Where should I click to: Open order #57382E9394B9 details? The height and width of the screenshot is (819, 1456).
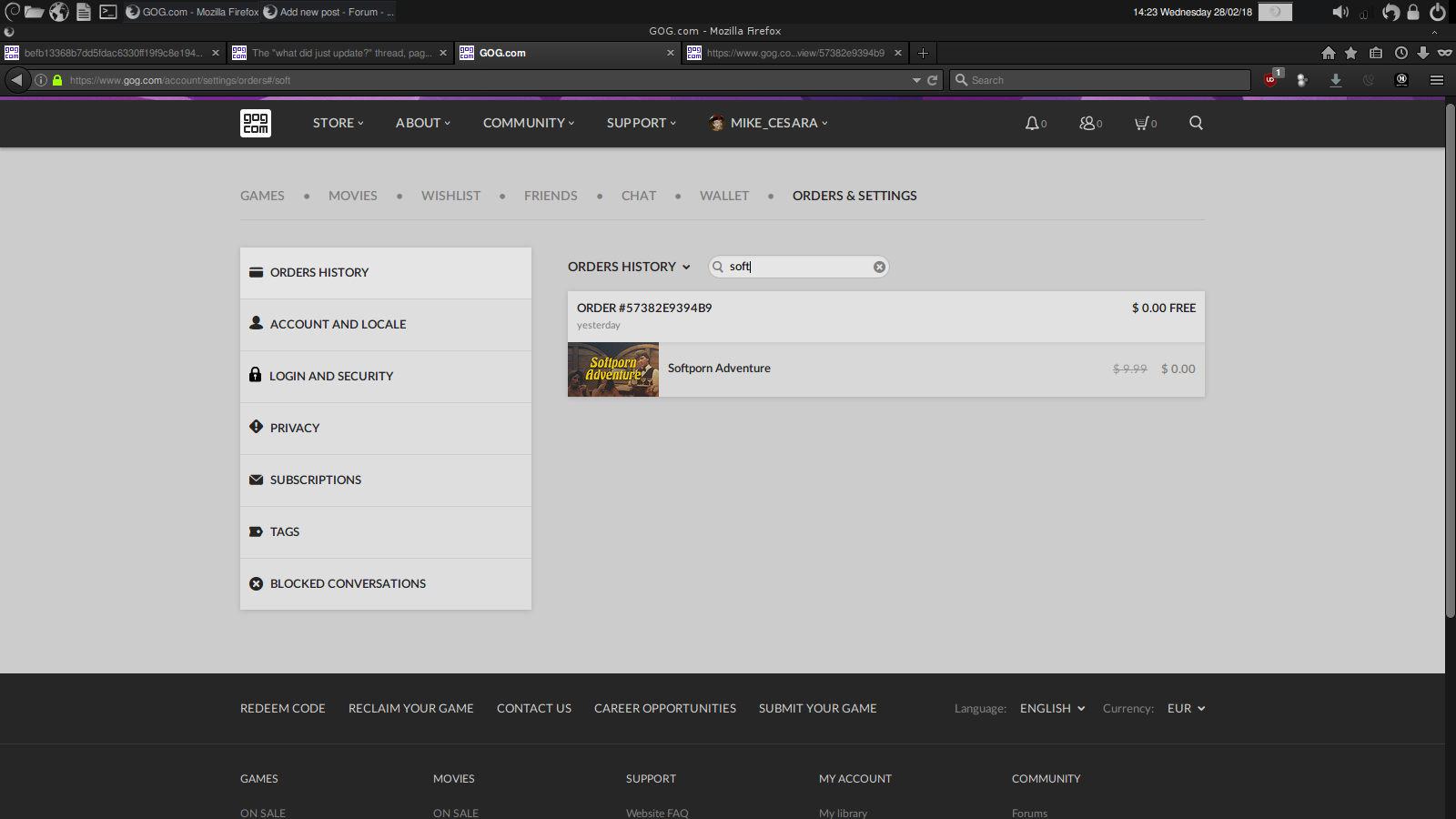(x=886, y=317)
